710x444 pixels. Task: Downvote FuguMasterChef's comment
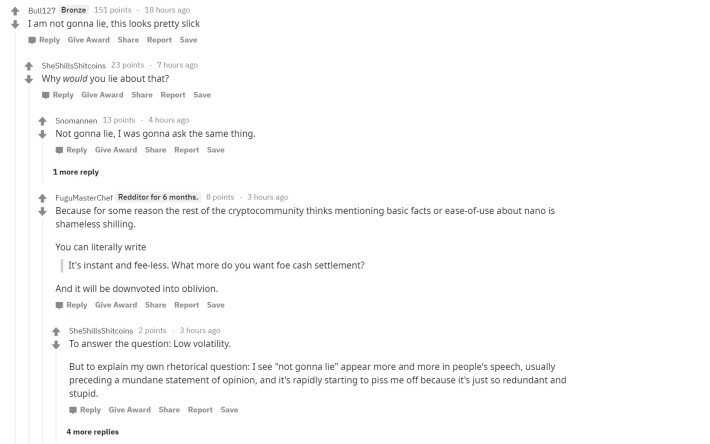(x=42, y=211)
